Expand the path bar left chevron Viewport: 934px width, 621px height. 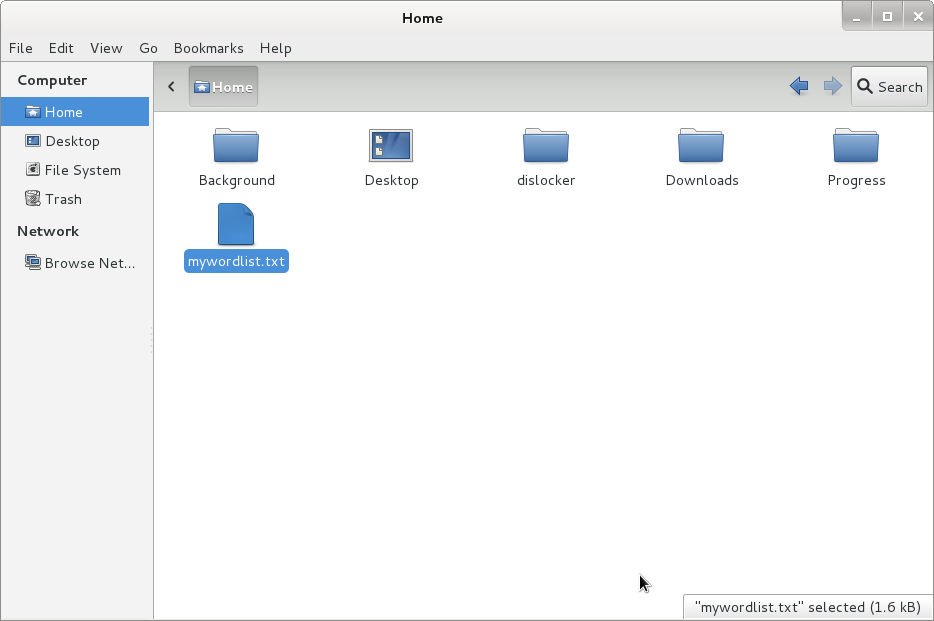(x=171, y=87)
